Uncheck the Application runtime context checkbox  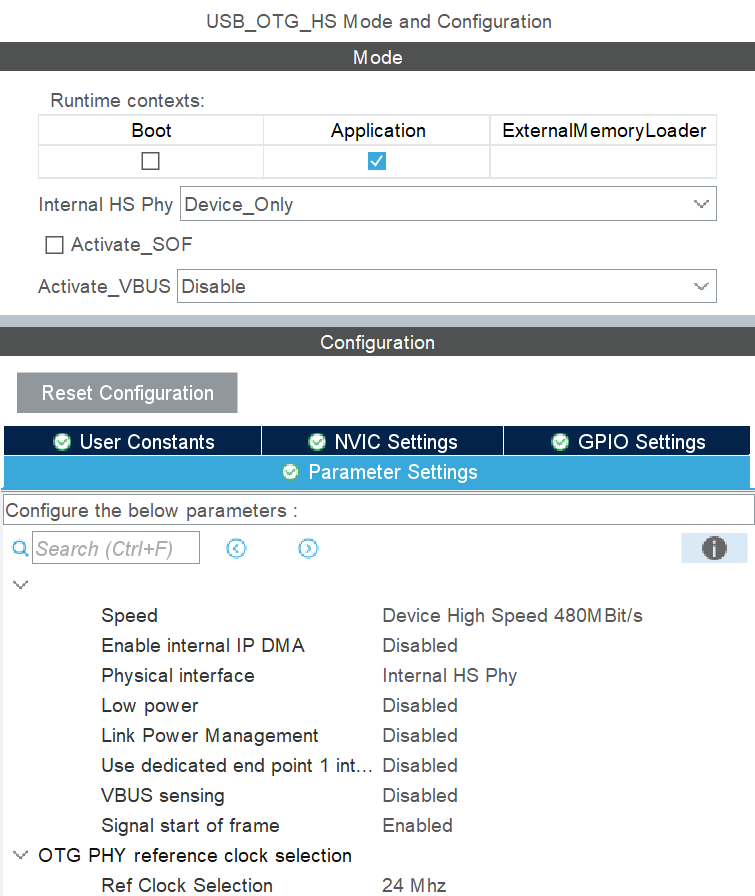tap(377, 161)
